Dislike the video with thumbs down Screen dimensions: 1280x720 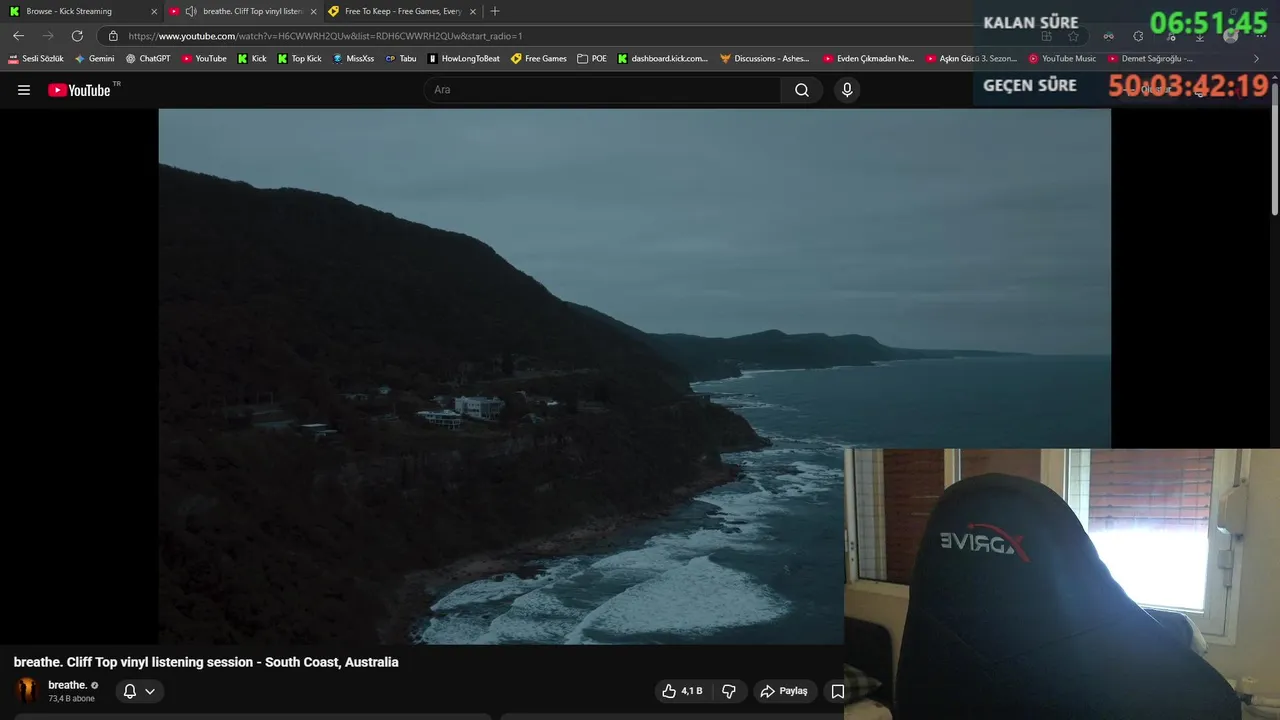pos(729,691)
